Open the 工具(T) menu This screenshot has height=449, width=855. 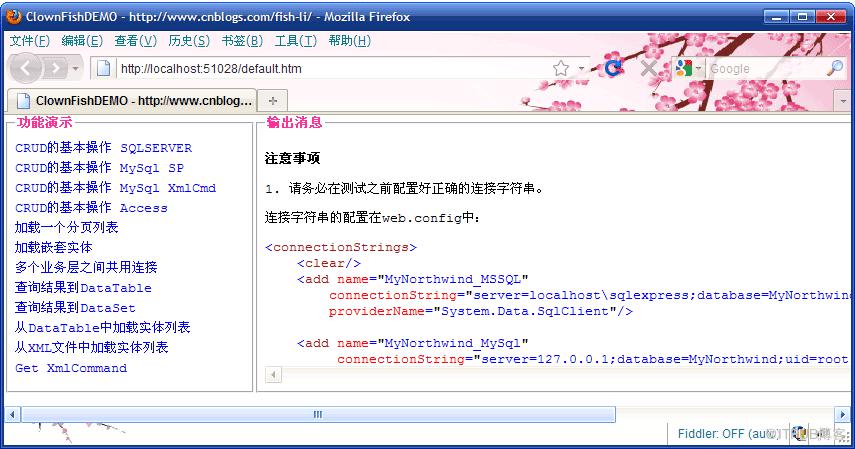(x=296, y=41)
